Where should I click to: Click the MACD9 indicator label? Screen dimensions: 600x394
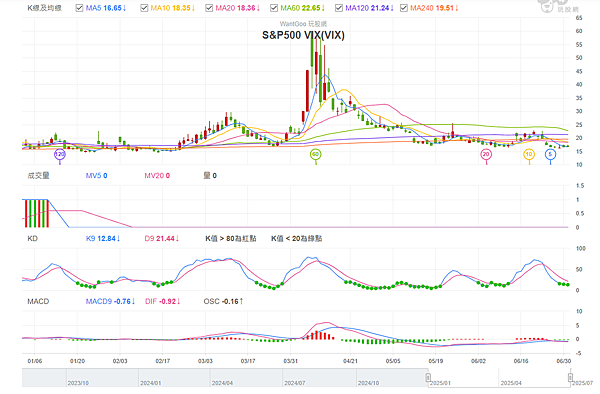[x=110, y=301]
